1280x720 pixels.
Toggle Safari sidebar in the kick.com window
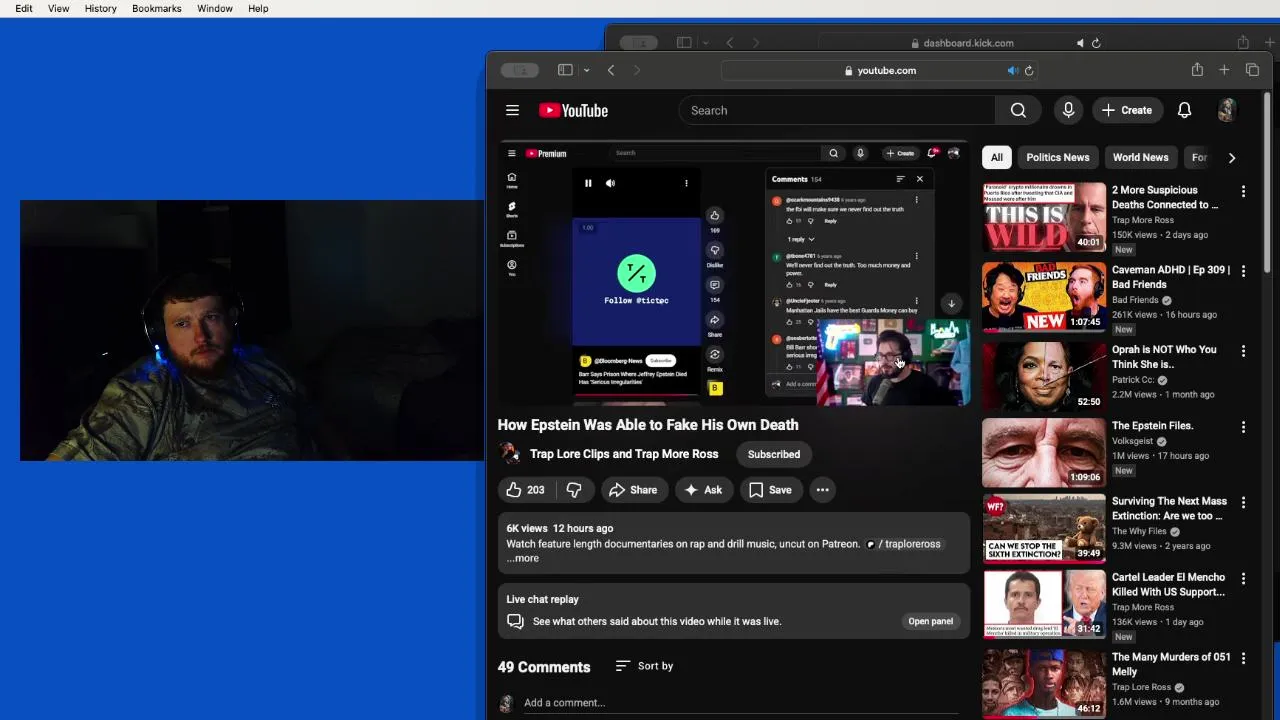[x=684, y=43]
